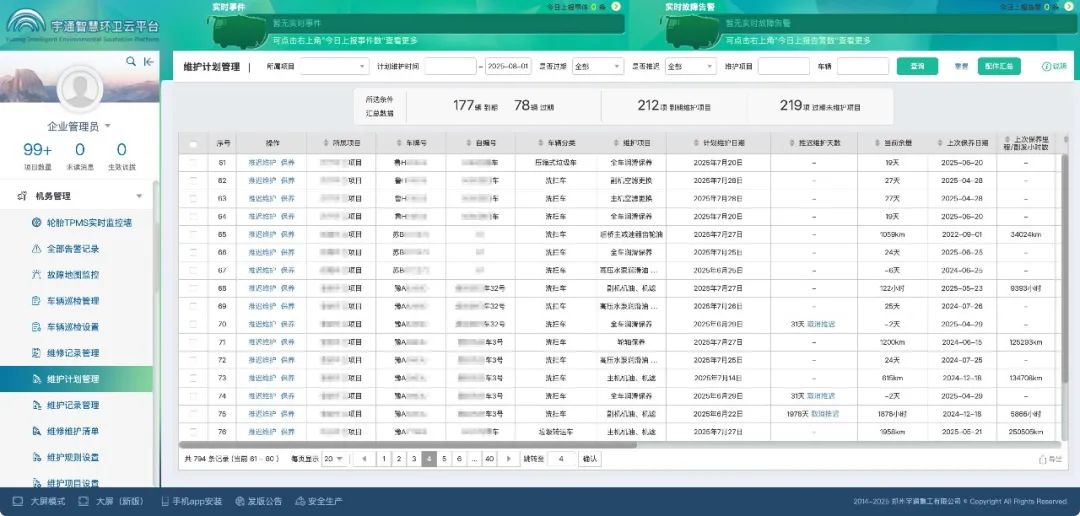Go to page 5 in pagination
Screen dimensions: 1080x516
click(x=444, y=459)
